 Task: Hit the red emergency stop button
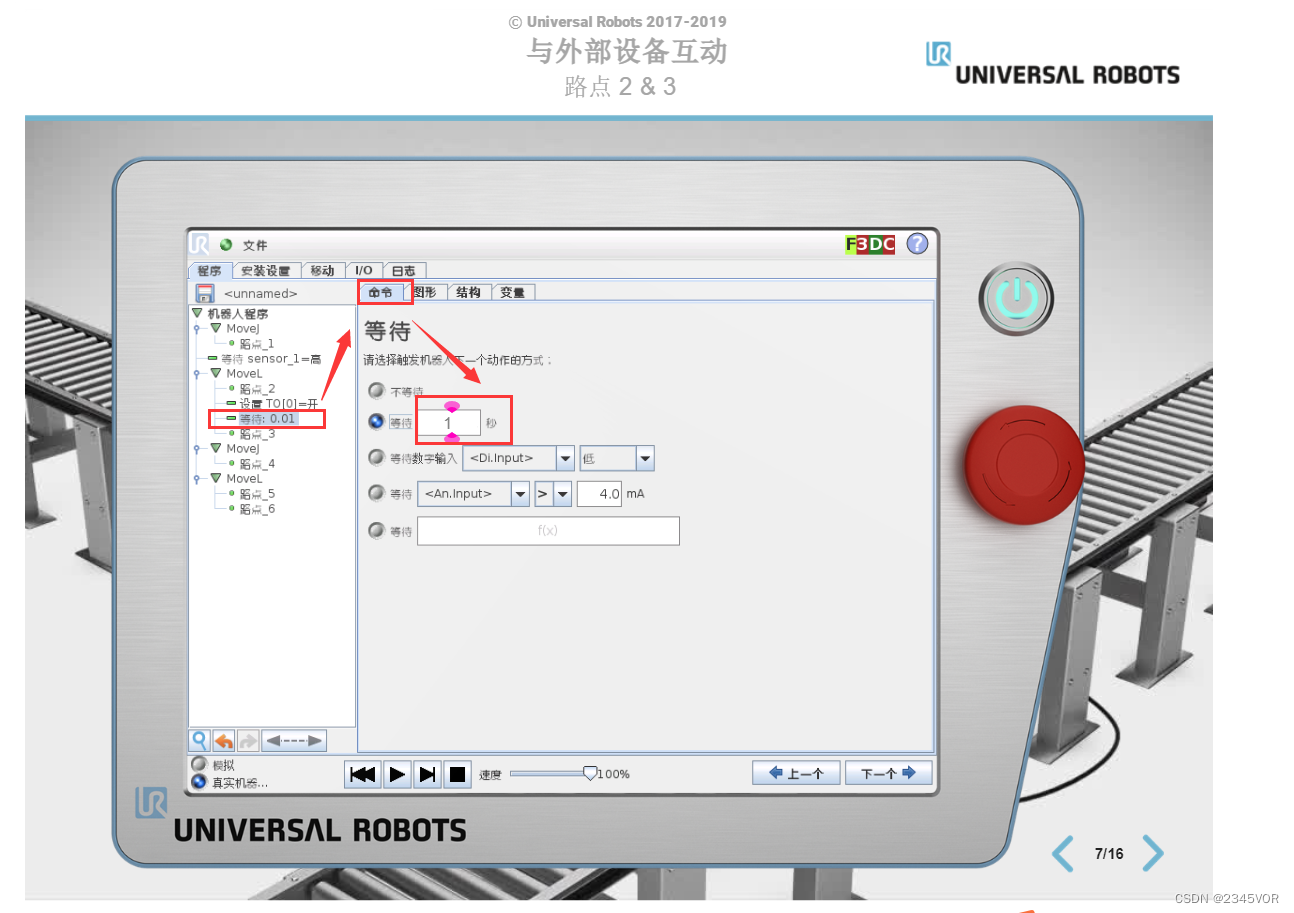(1023, 465)
